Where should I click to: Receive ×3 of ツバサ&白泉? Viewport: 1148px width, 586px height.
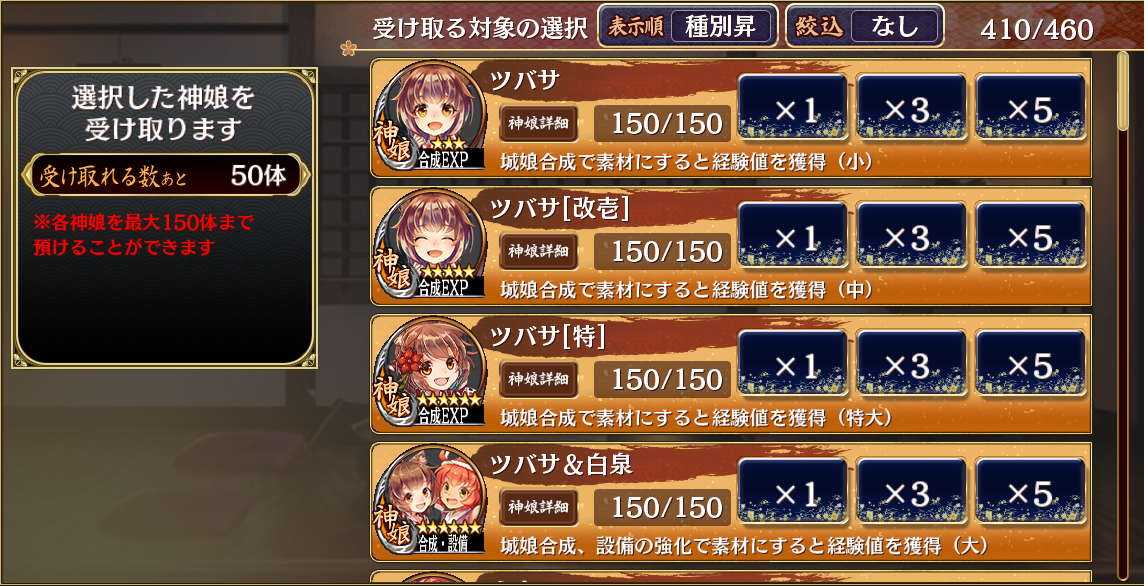pos(912,491)
